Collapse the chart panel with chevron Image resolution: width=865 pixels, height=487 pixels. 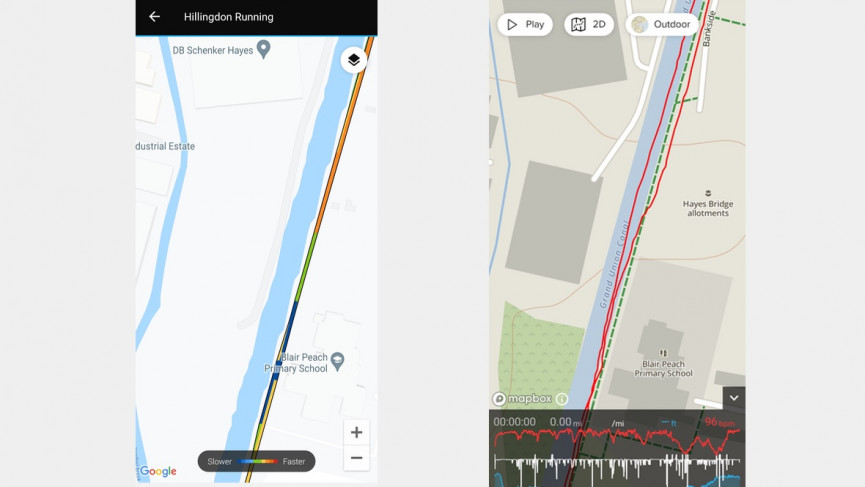tap(734, 398)
